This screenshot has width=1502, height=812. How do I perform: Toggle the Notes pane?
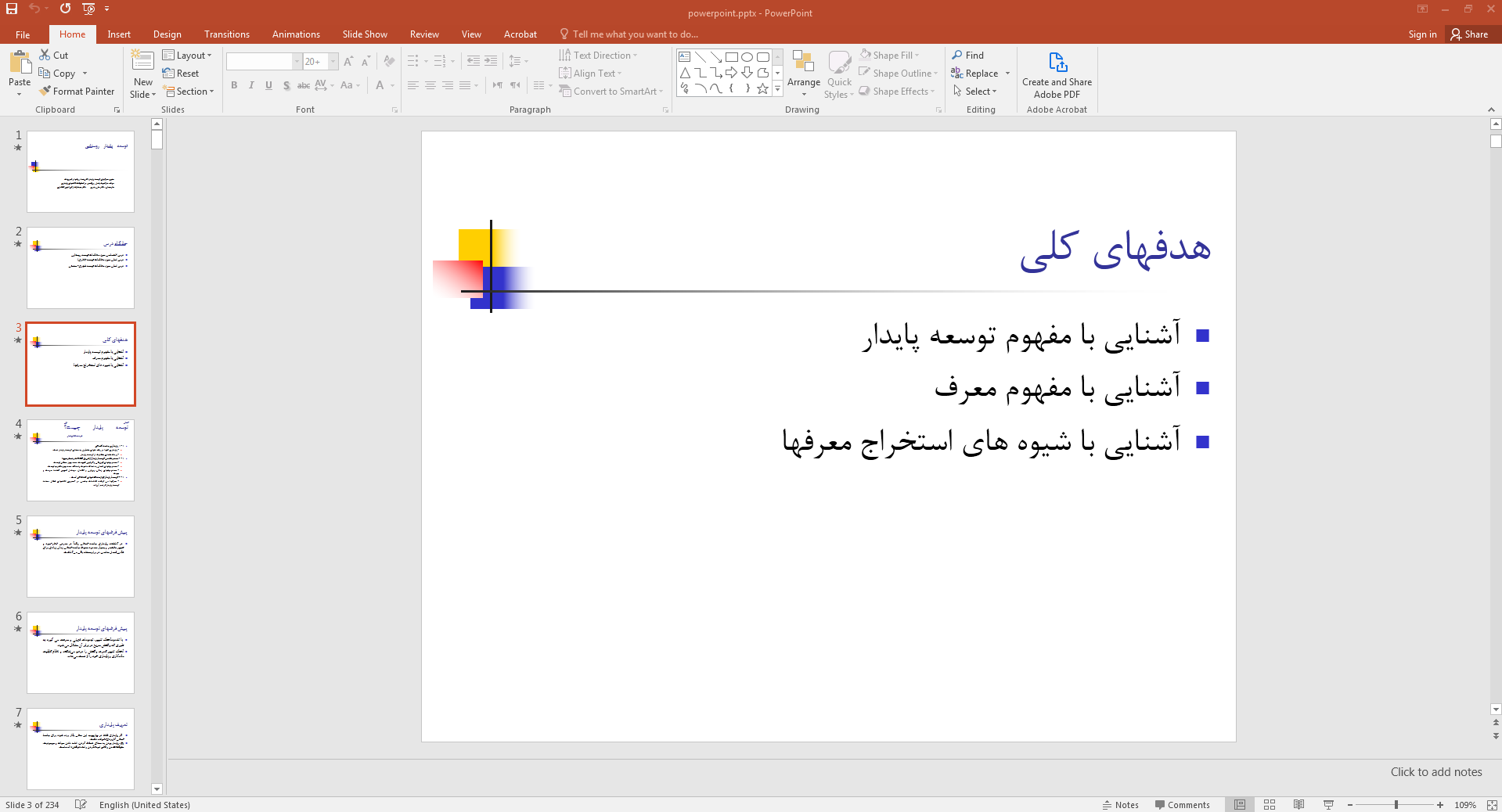point(1120,805)
